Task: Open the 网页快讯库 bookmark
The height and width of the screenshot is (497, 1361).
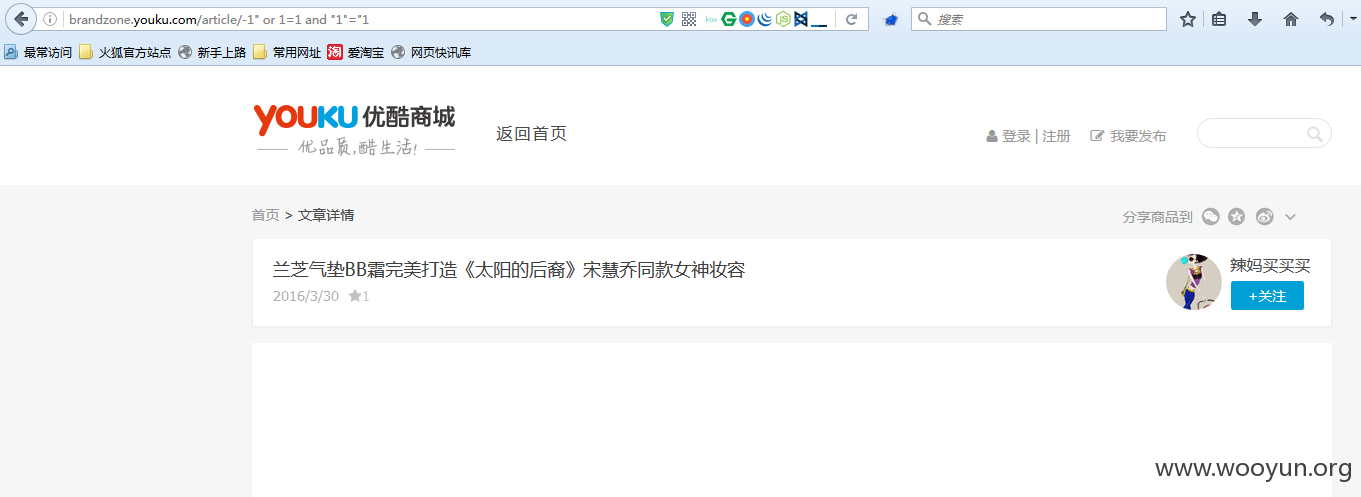Action: [x=431, y=52]
